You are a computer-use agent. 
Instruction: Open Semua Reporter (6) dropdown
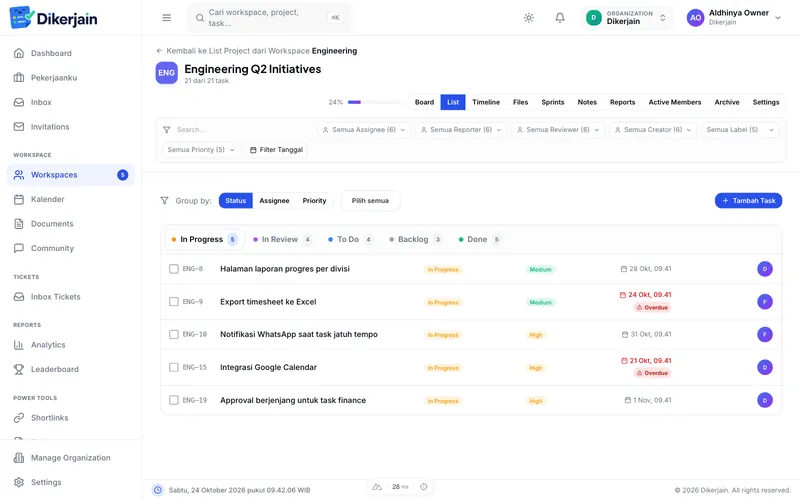click(461, 130)
